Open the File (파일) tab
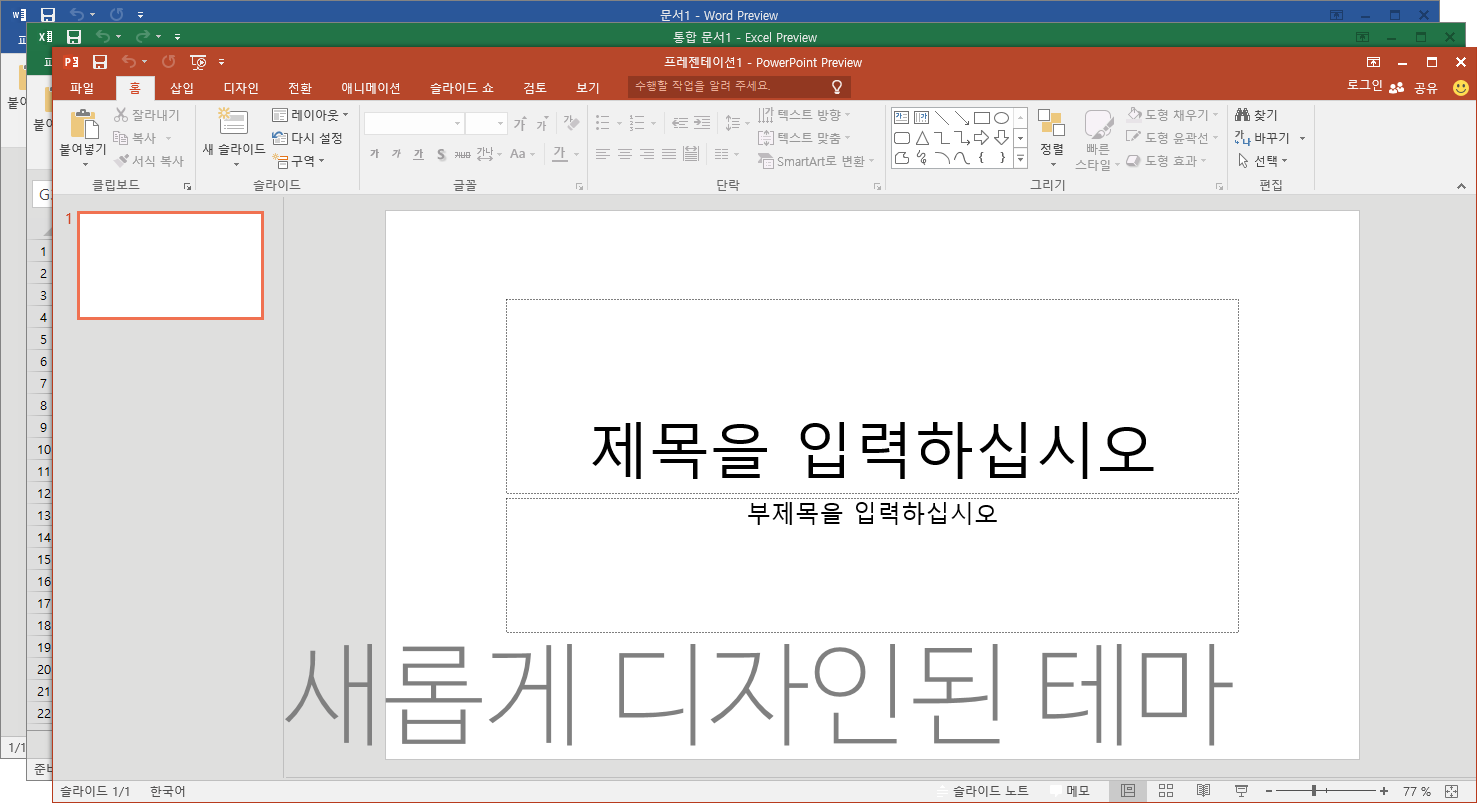1477x803 pixels. click(82, 88)
